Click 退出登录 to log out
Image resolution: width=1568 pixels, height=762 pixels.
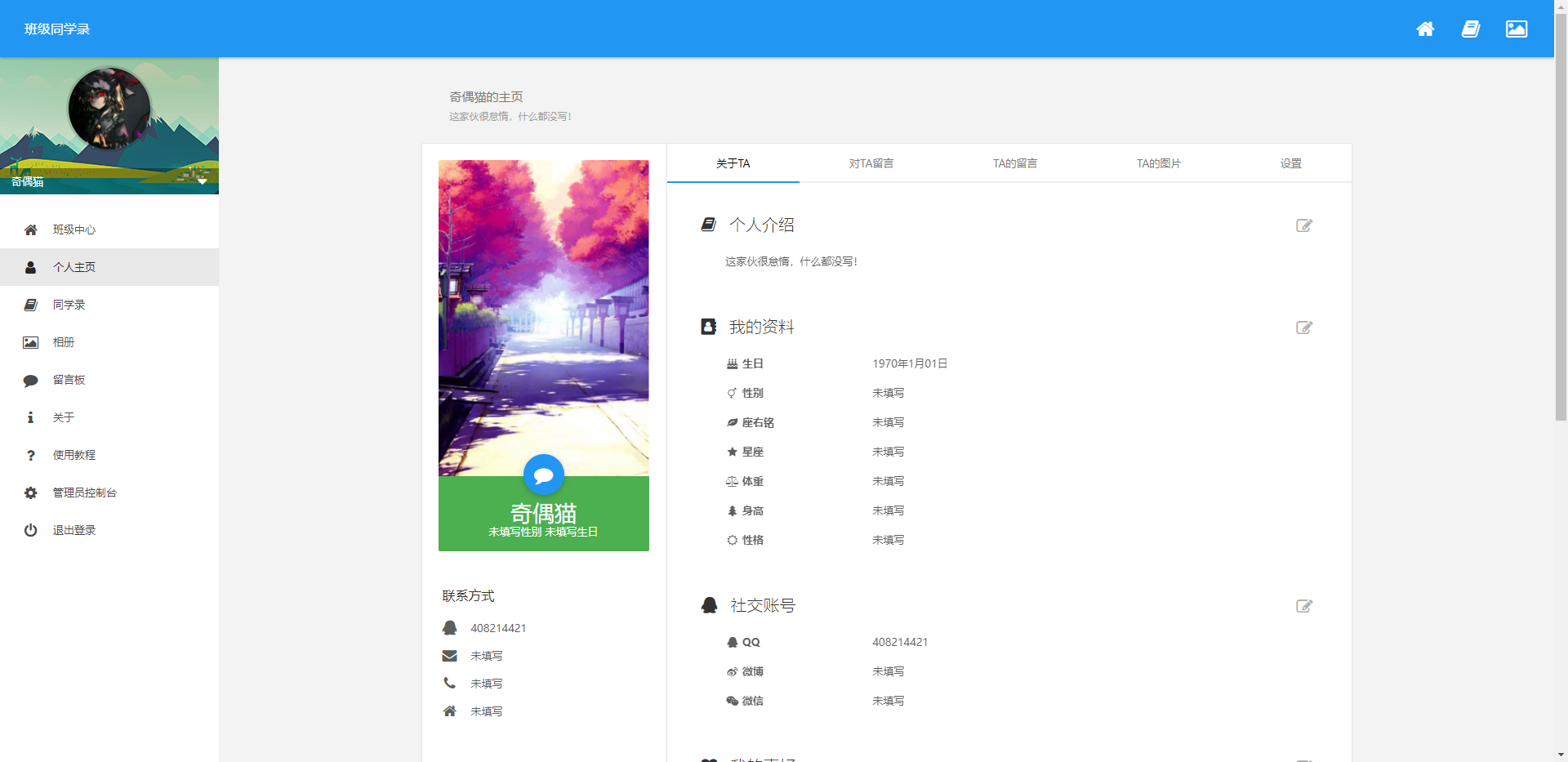click(x=109, y=530)
